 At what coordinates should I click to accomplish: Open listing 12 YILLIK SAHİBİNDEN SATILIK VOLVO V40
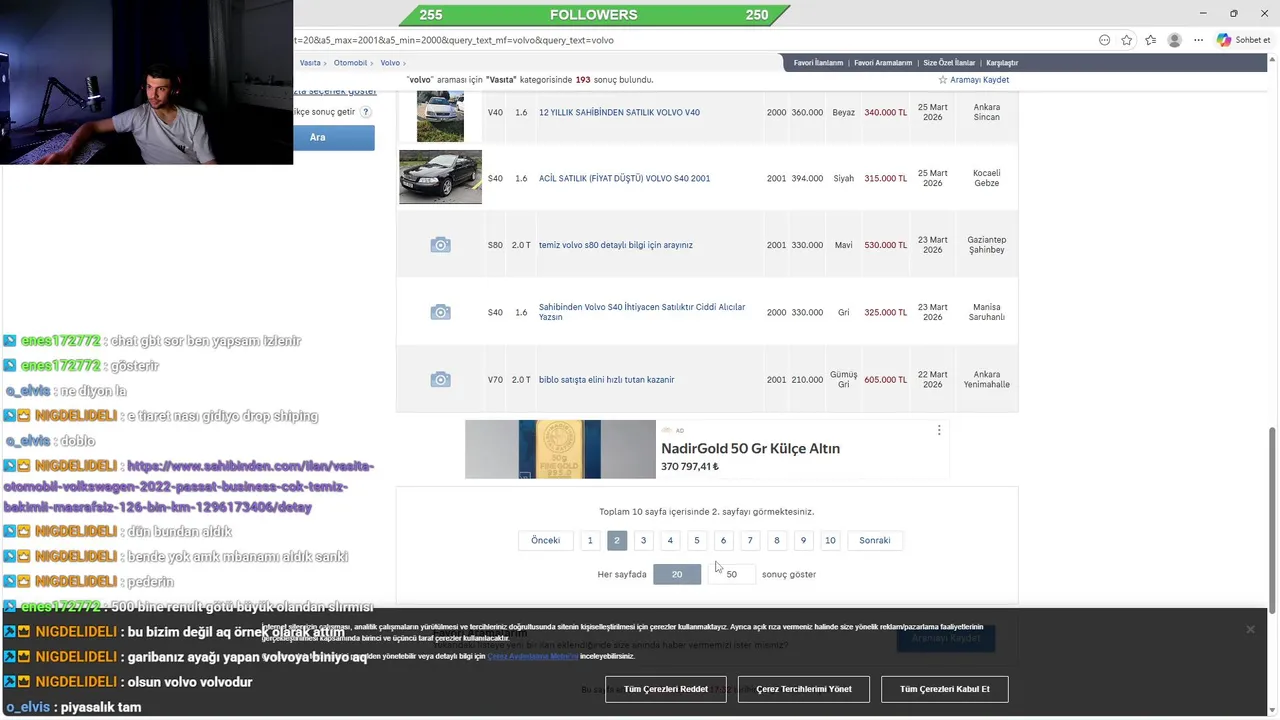tap(619, 113)
